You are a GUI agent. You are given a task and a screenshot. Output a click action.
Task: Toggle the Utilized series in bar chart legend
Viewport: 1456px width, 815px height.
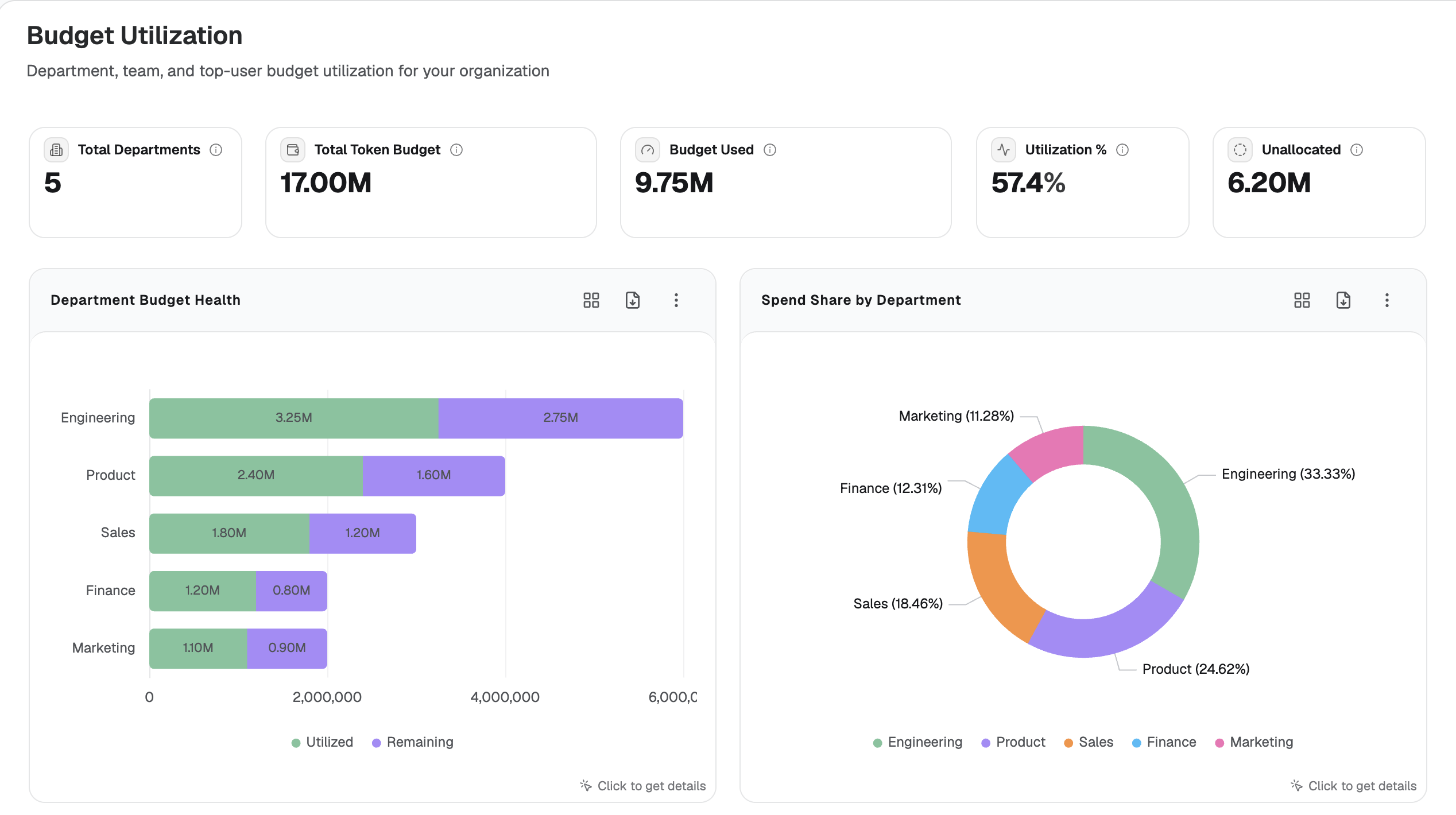[x=322, y=742]
